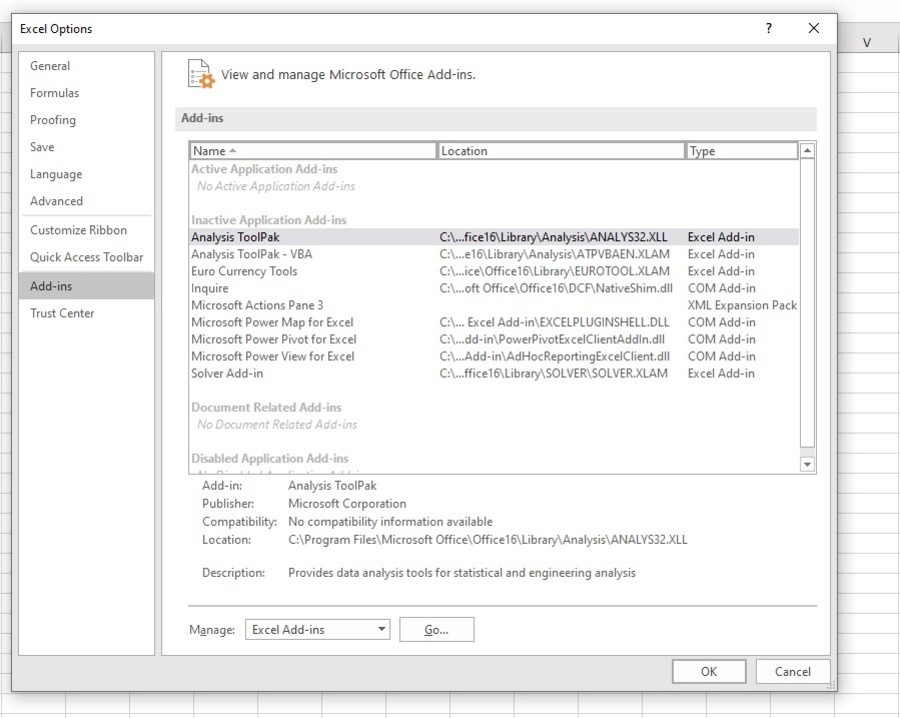
Task: Click the add-ins list scroll up arrow
Action: tap(807, 151)
